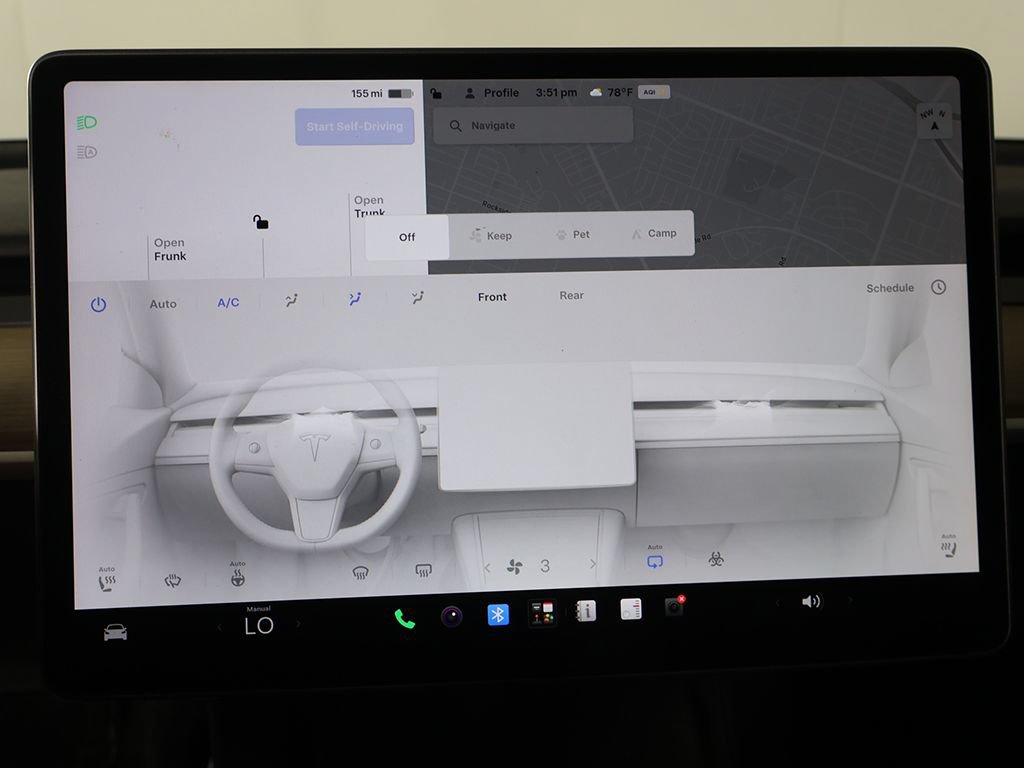Tap Start Self-Driving button
Image resolution: width=1024 pixels, height=768 pixels.
click(x=355, y=127)
